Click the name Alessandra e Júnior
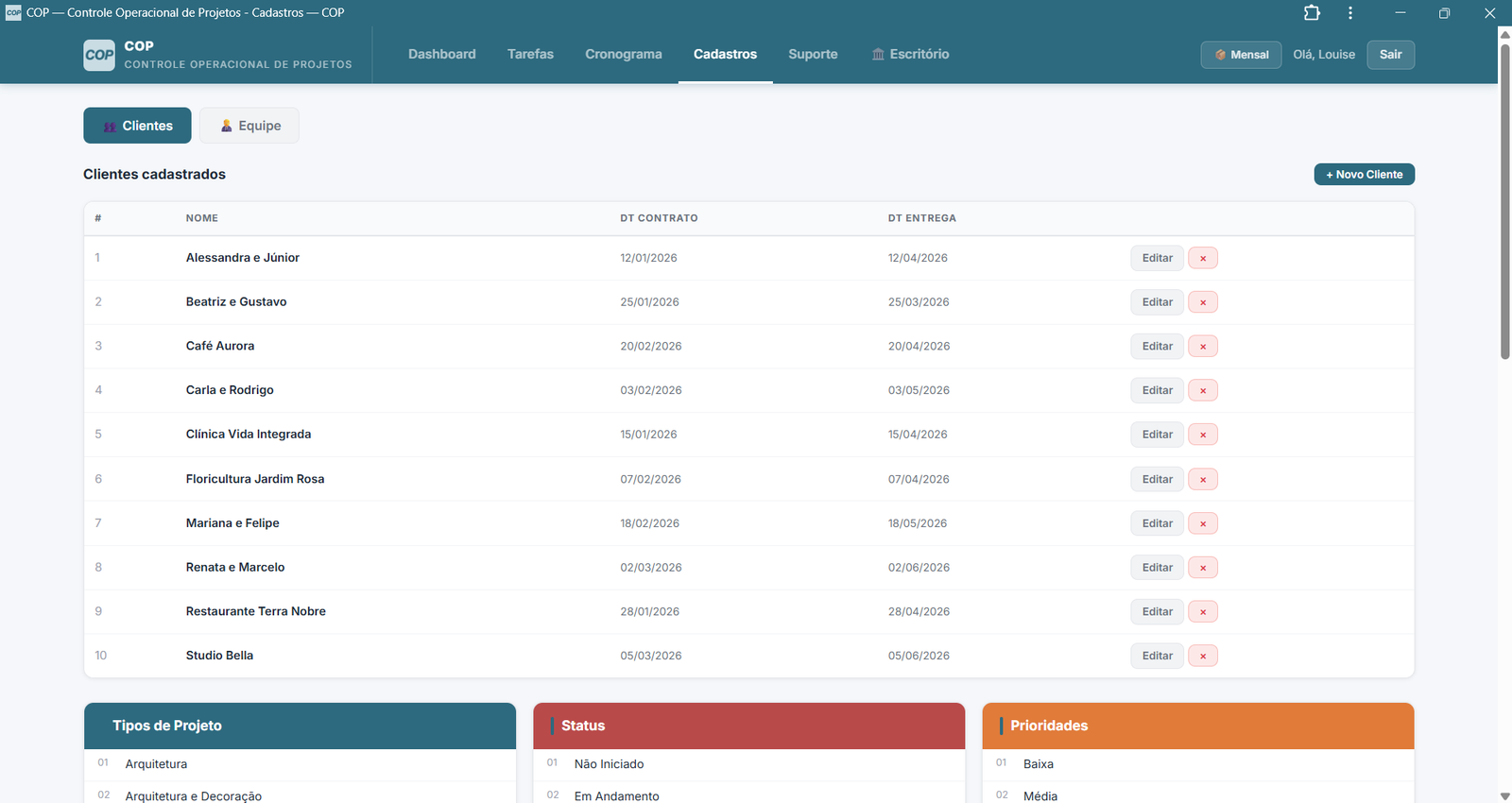This screenshot has width=1512, height=803. point(243,258)
